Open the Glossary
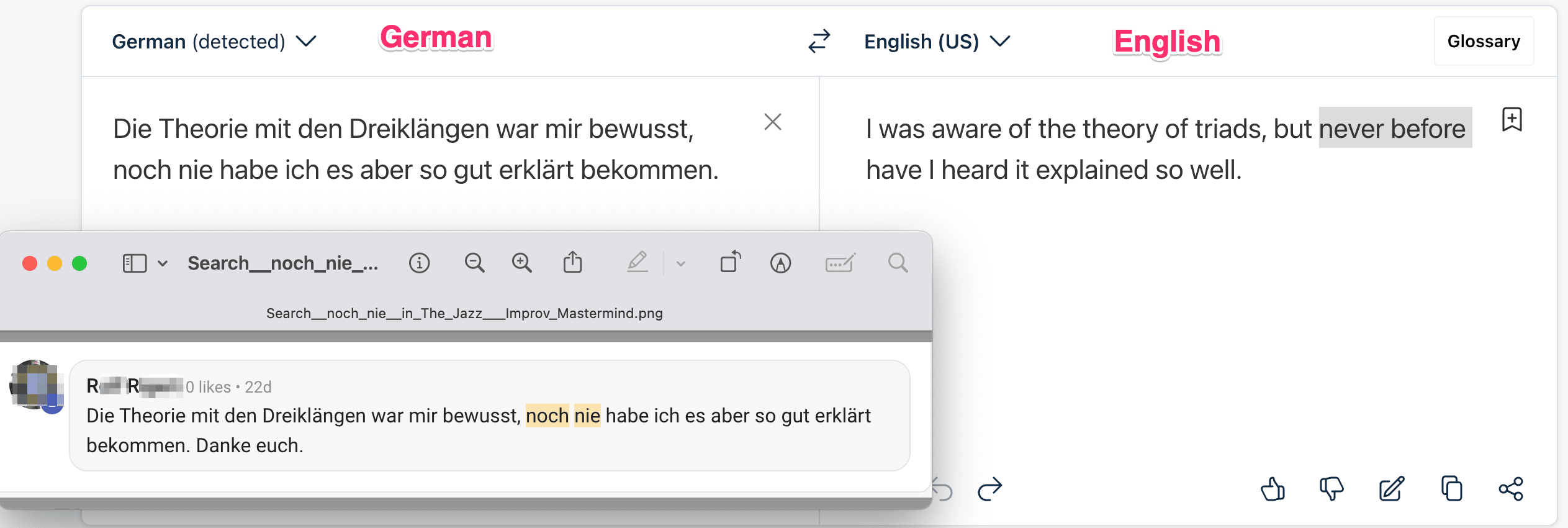Image resolution: width=1568 pixels, height=528 pixels. pyautogui.click(x=1484, y=42)
